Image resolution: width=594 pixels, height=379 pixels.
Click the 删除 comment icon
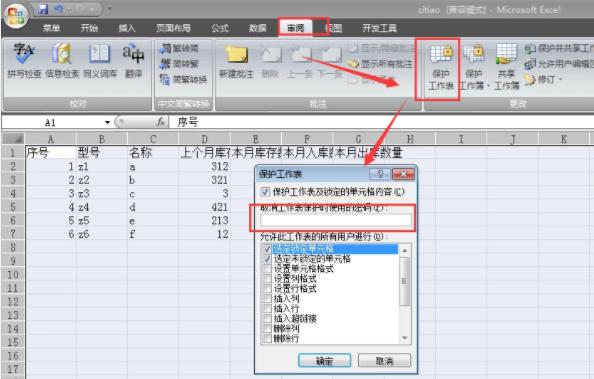[x=270, y=61]
